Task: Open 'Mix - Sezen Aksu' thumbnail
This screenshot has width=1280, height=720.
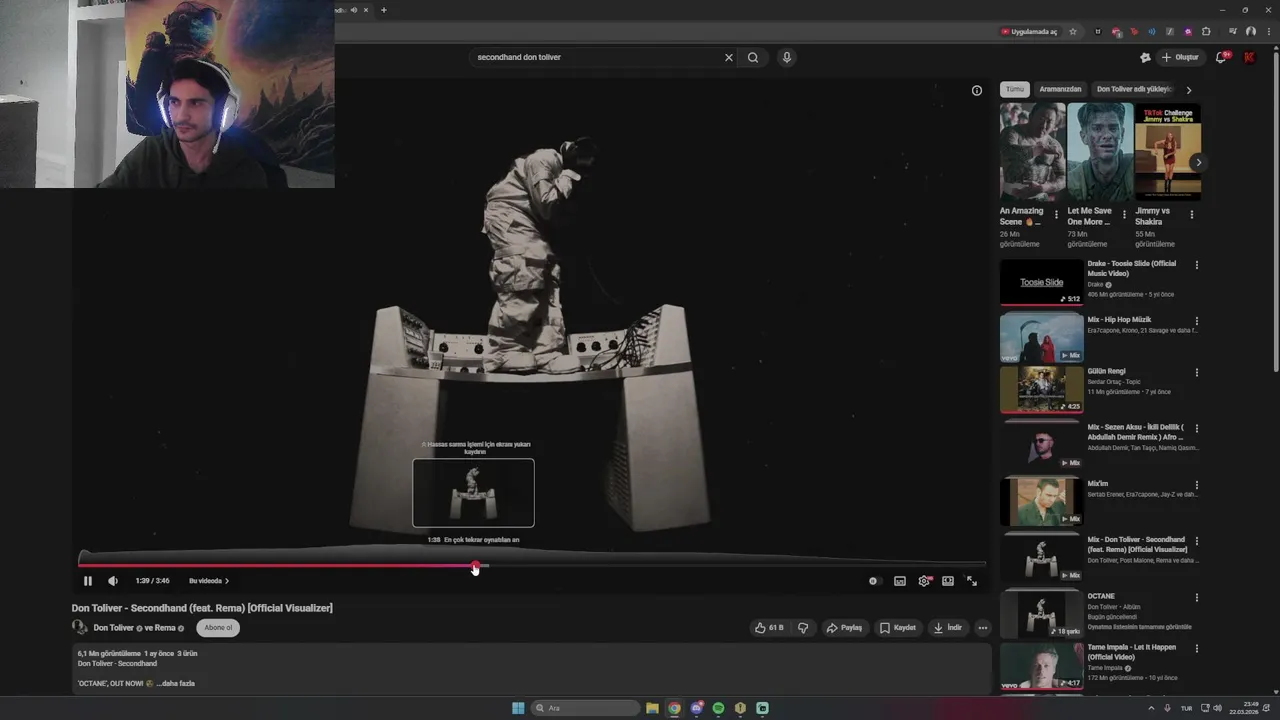Action: (1041, 446)
